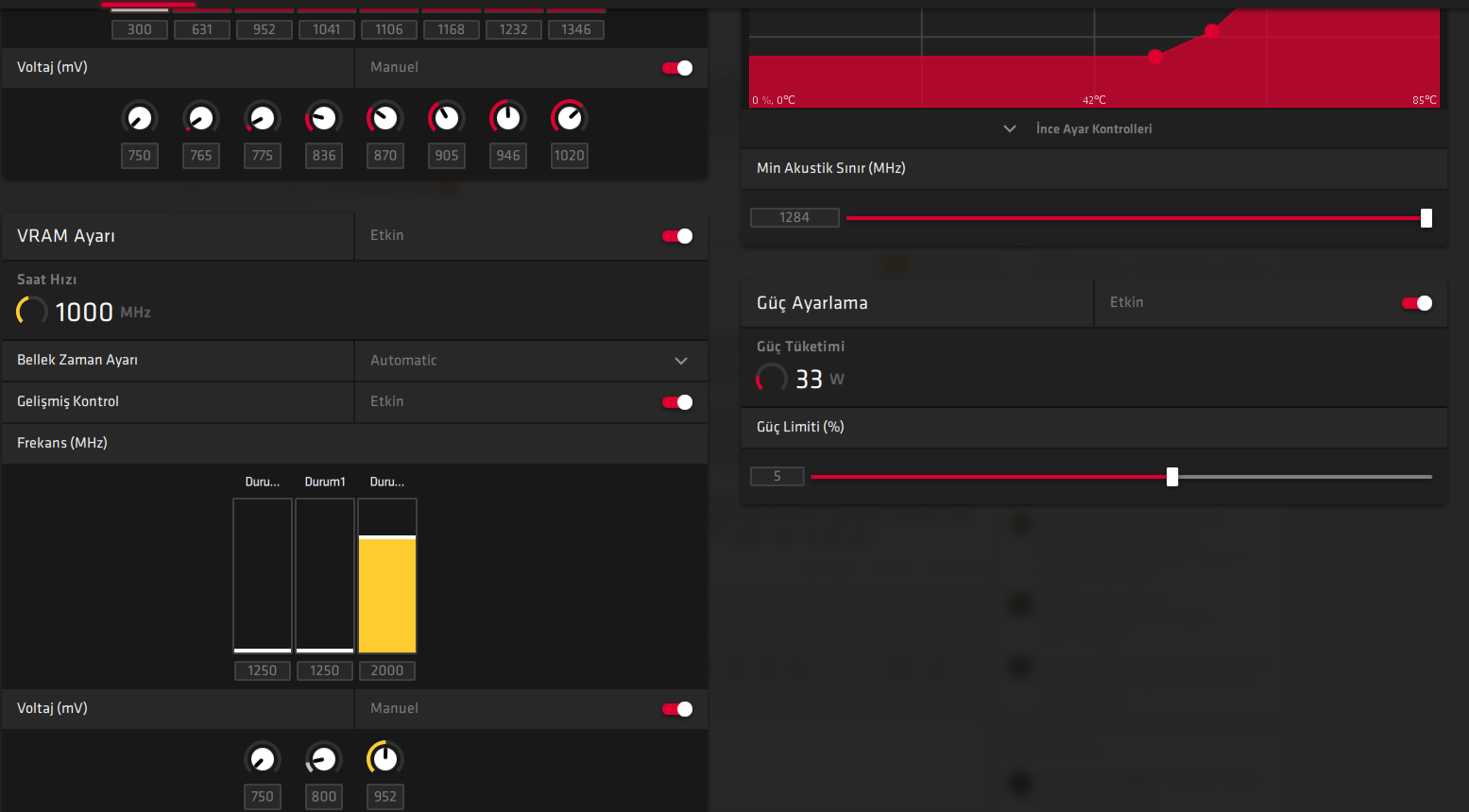The height and width of the screenshot is (812, 1469).
Task: Click the "Saat Hızı" label
Action: [x=47, y=279]
